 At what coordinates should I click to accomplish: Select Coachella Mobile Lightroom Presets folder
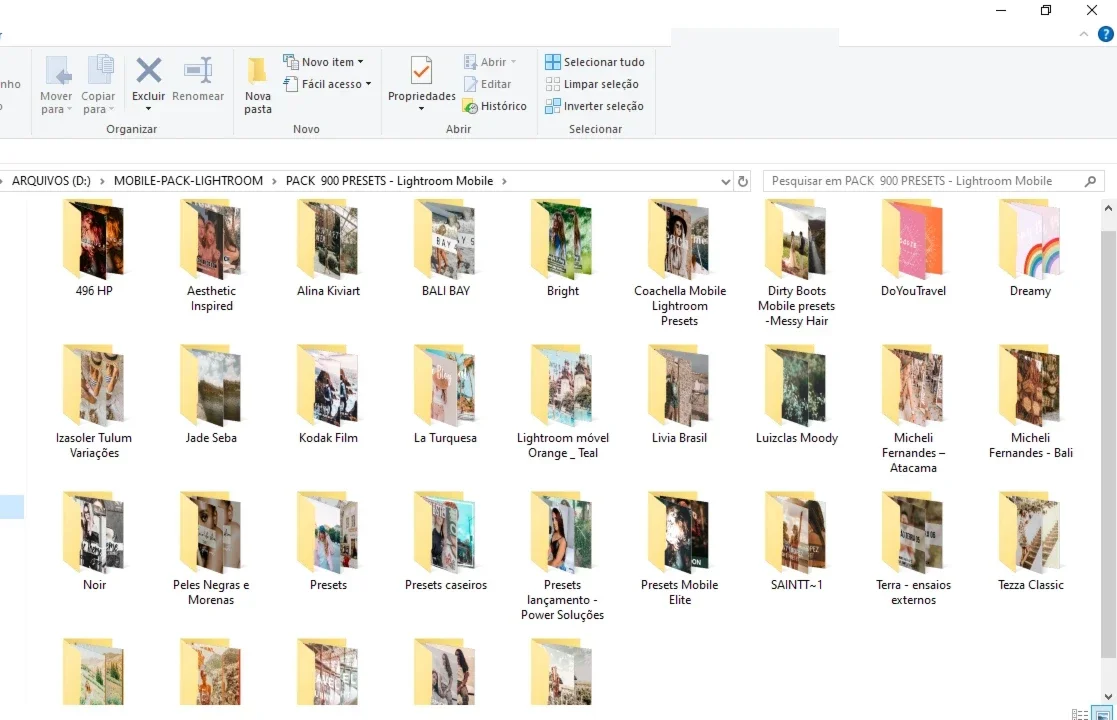680,263
